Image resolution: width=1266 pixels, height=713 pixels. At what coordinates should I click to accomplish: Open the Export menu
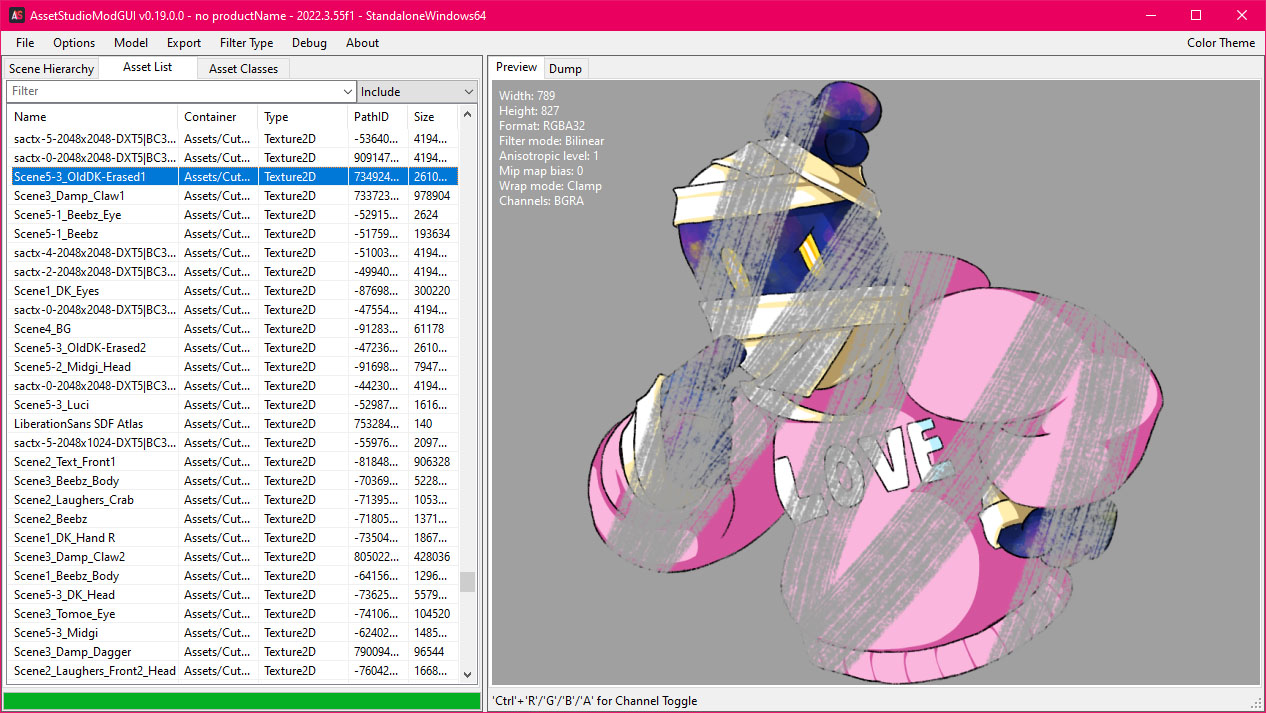184,43
